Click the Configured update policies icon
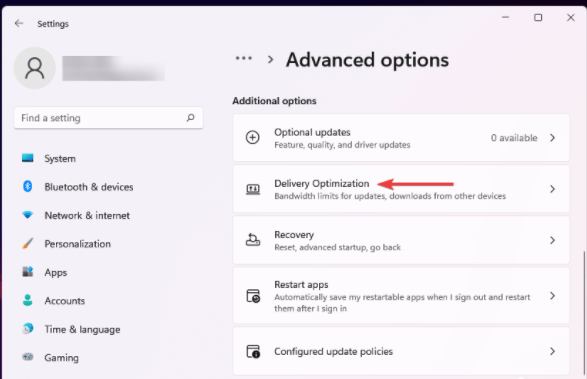The height and width of the screenshot is (379, 587). [x=253, y=351]
